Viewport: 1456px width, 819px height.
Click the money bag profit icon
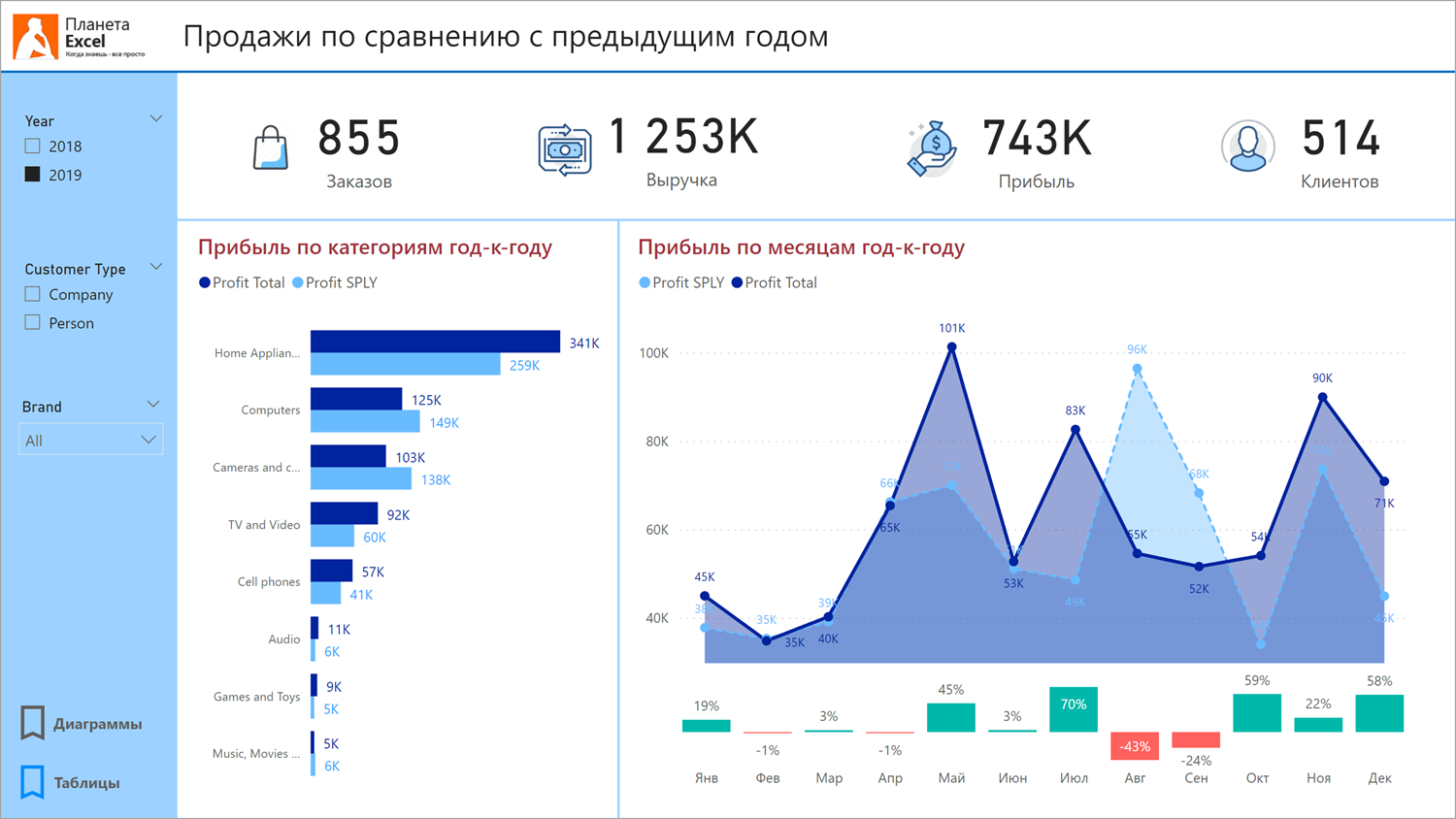point(932,148)
